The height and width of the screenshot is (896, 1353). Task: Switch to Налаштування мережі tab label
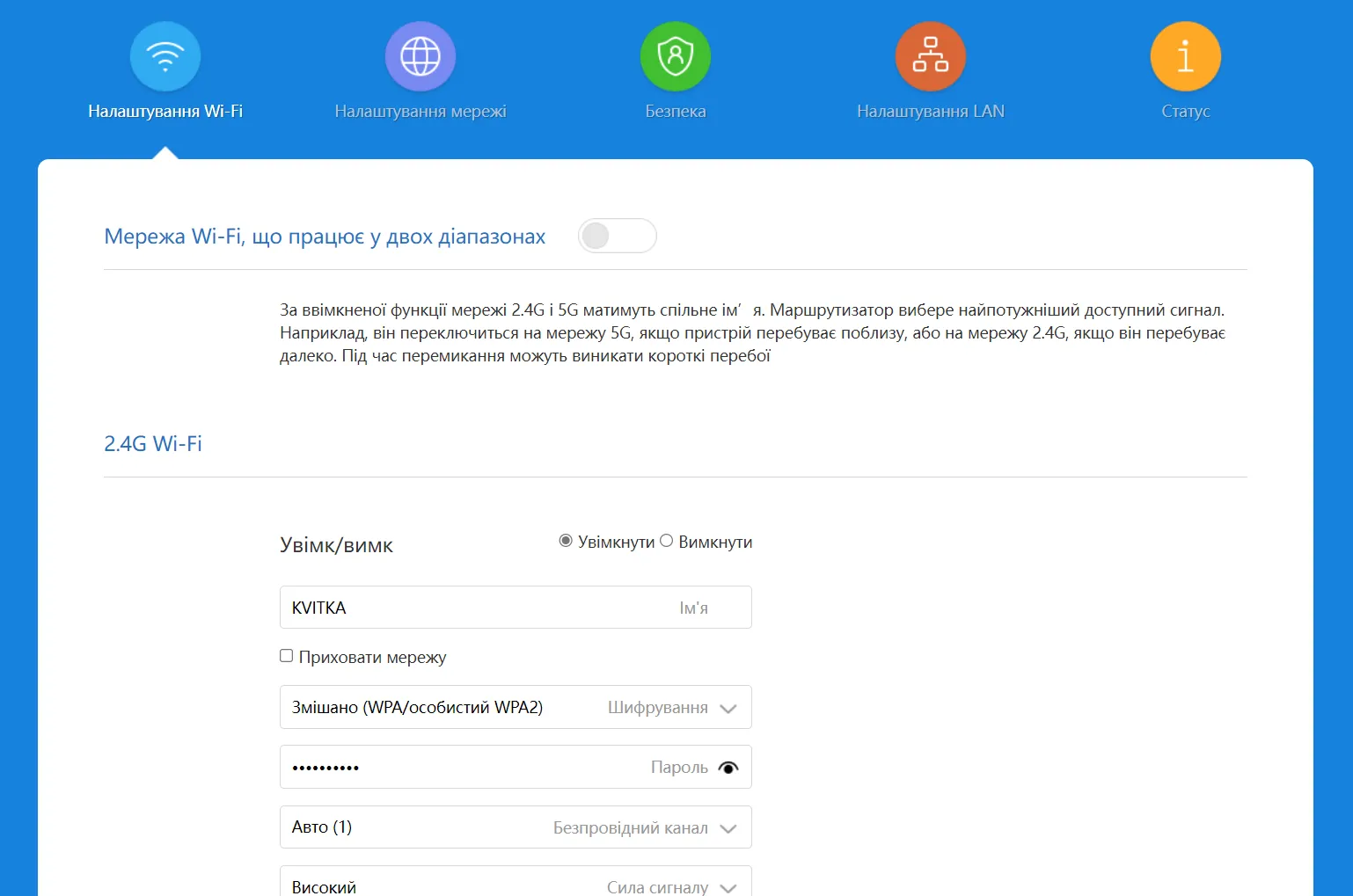point(421,112)
